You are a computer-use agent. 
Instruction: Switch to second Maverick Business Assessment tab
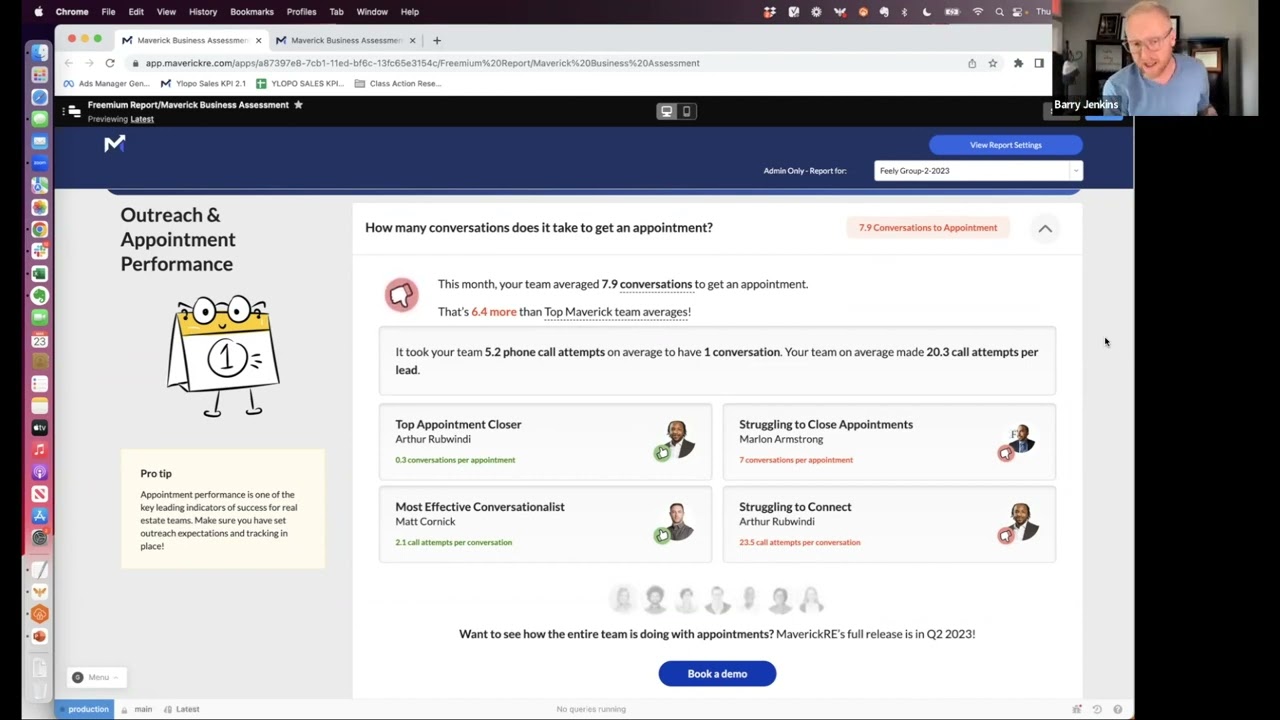345,40
